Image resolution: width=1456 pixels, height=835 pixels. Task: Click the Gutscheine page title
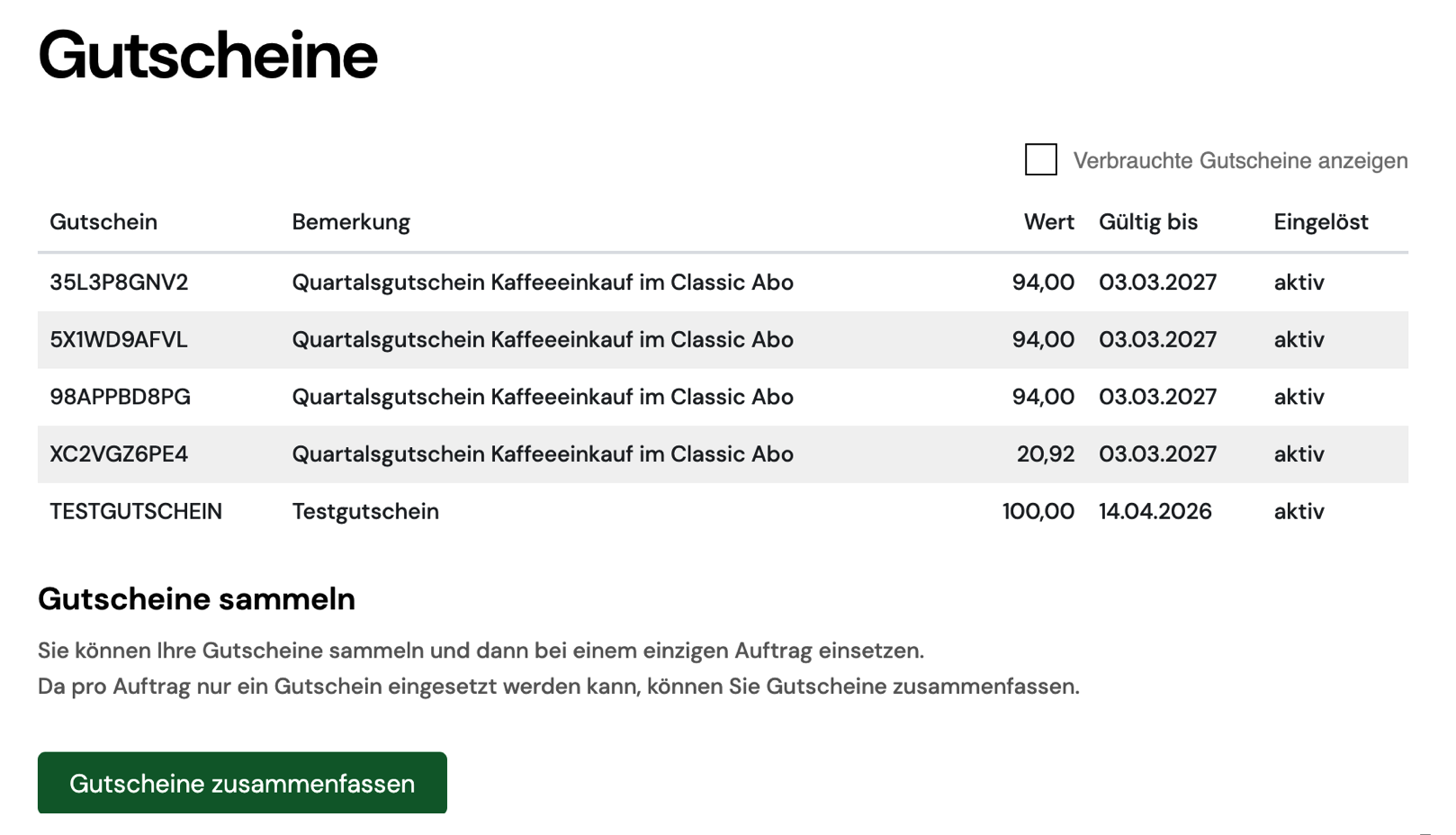(x=208, y=56)
